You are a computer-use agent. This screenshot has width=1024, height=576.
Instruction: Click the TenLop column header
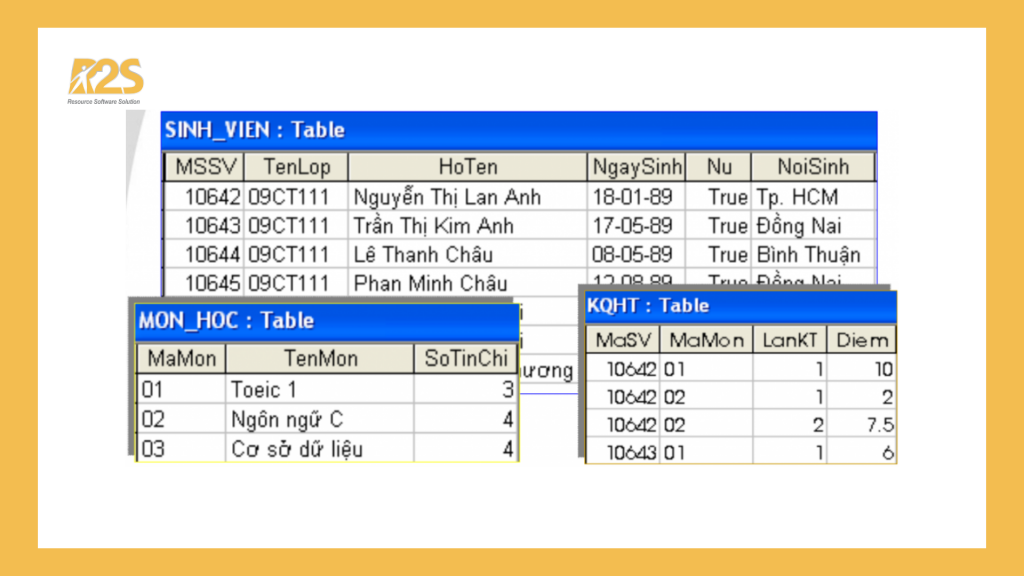tap(296, 167)
